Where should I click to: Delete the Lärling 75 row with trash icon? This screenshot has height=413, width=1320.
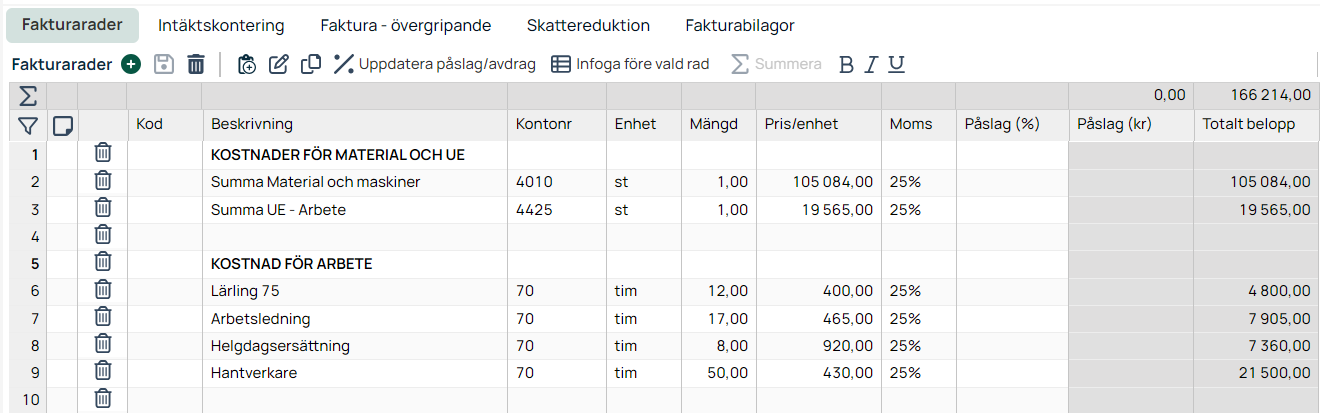[102, 290]
